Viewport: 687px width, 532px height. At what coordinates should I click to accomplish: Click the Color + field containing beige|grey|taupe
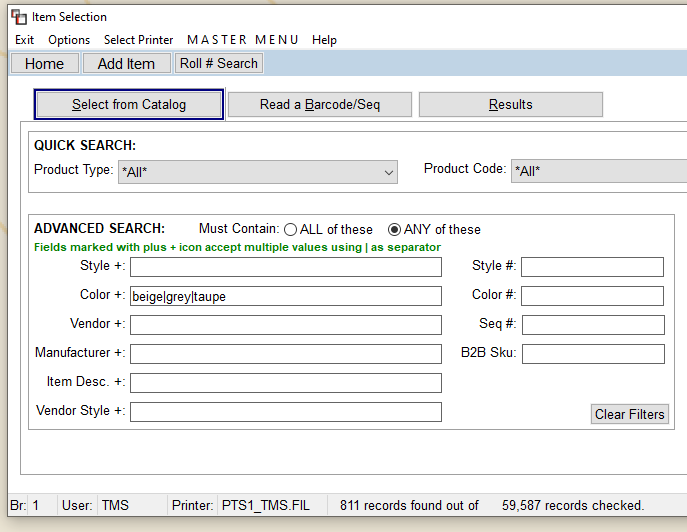click(286, 296)
